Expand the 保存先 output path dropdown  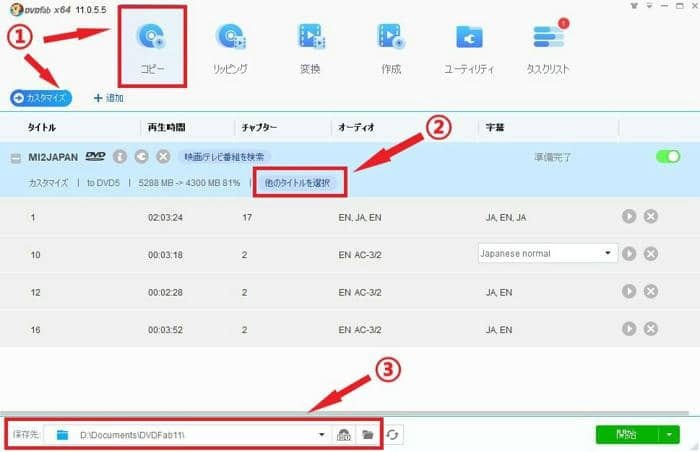[x=321, y=435]
